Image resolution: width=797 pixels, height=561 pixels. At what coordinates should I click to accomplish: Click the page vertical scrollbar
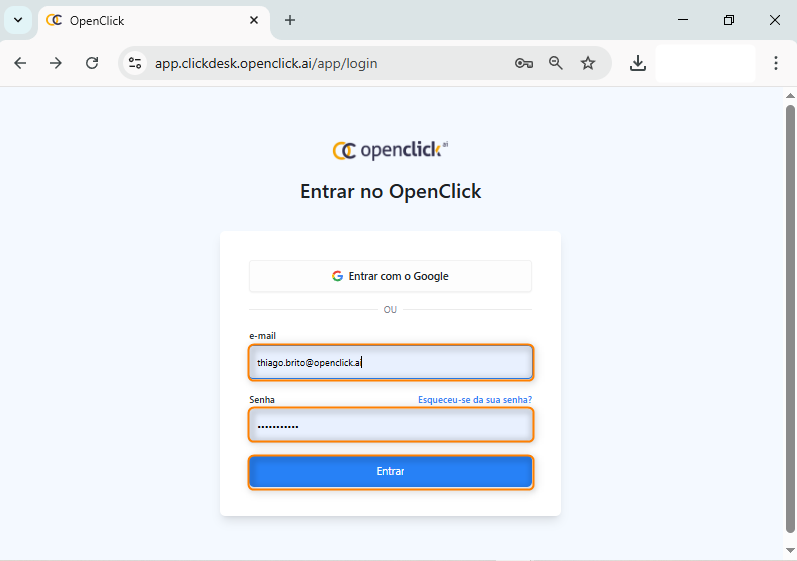tap(790, 320)
